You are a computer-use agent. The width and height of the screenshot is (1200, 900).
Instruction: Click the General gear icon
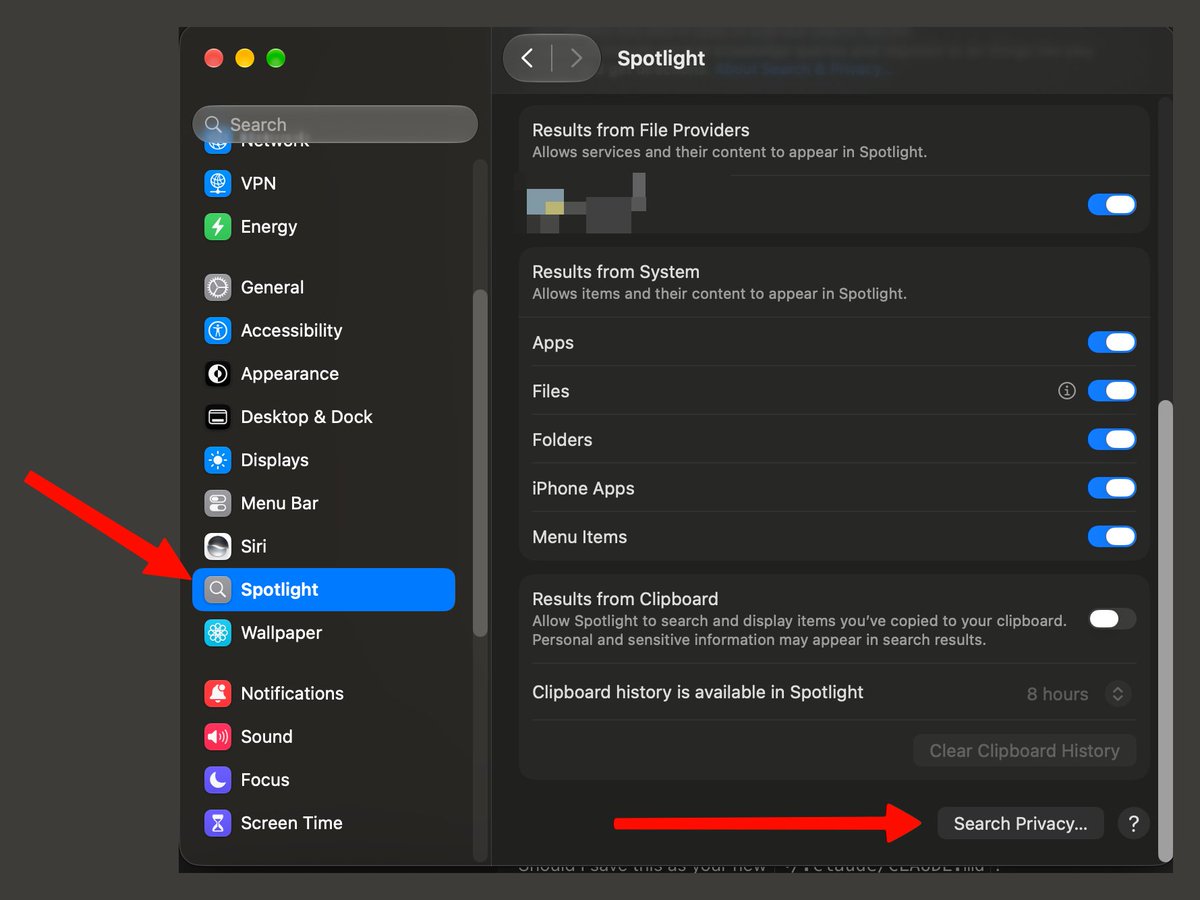click(x=218, y=288)
